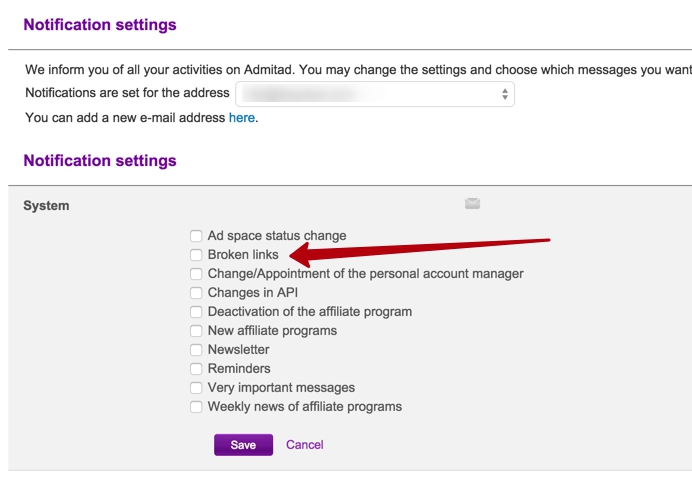Toggle the Newsletter checkbox
The image size is (692, 479).
coord(196,350)
